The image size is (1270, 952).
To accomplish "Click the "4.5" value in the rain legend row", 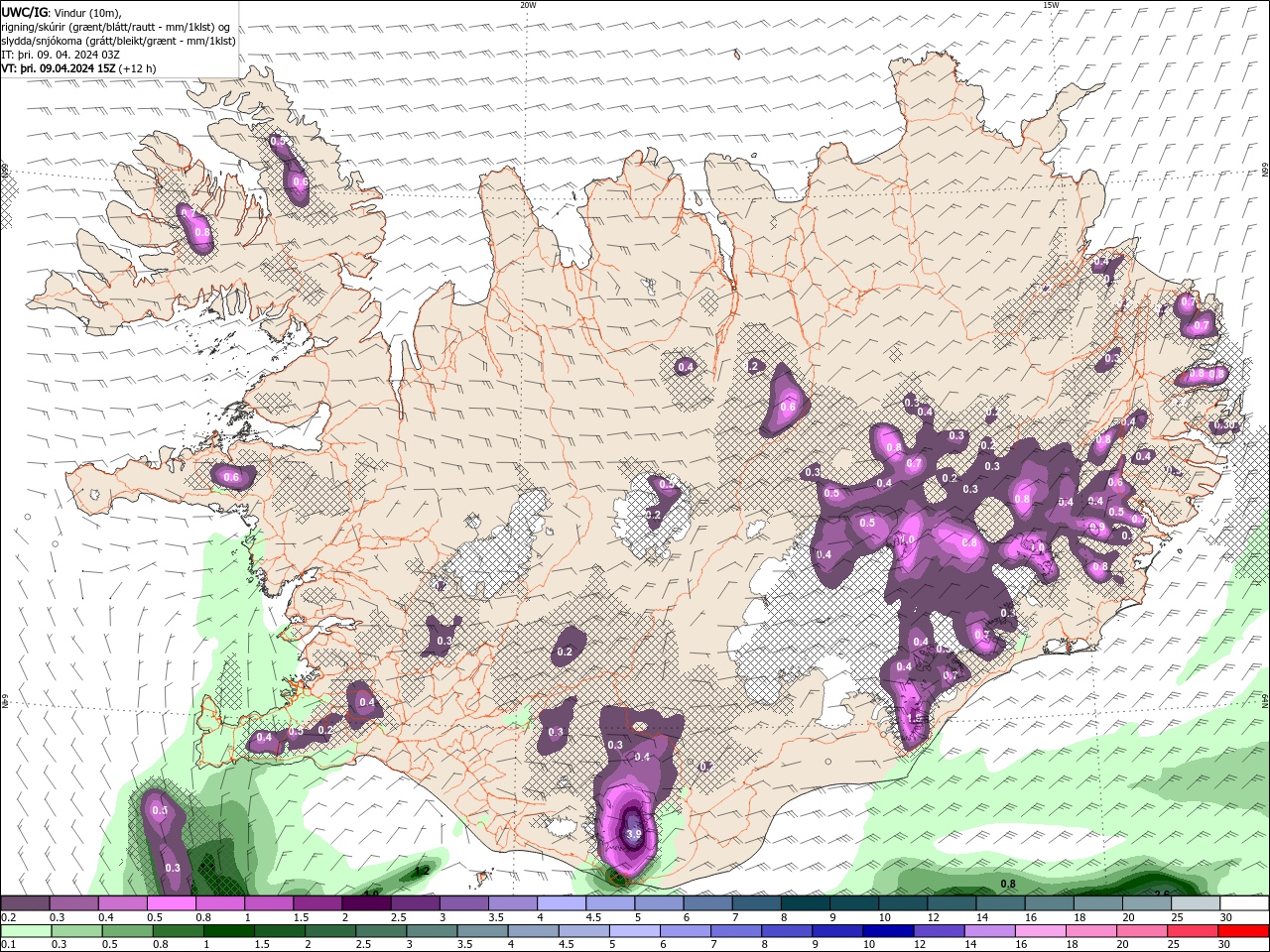I will (565, 945).
